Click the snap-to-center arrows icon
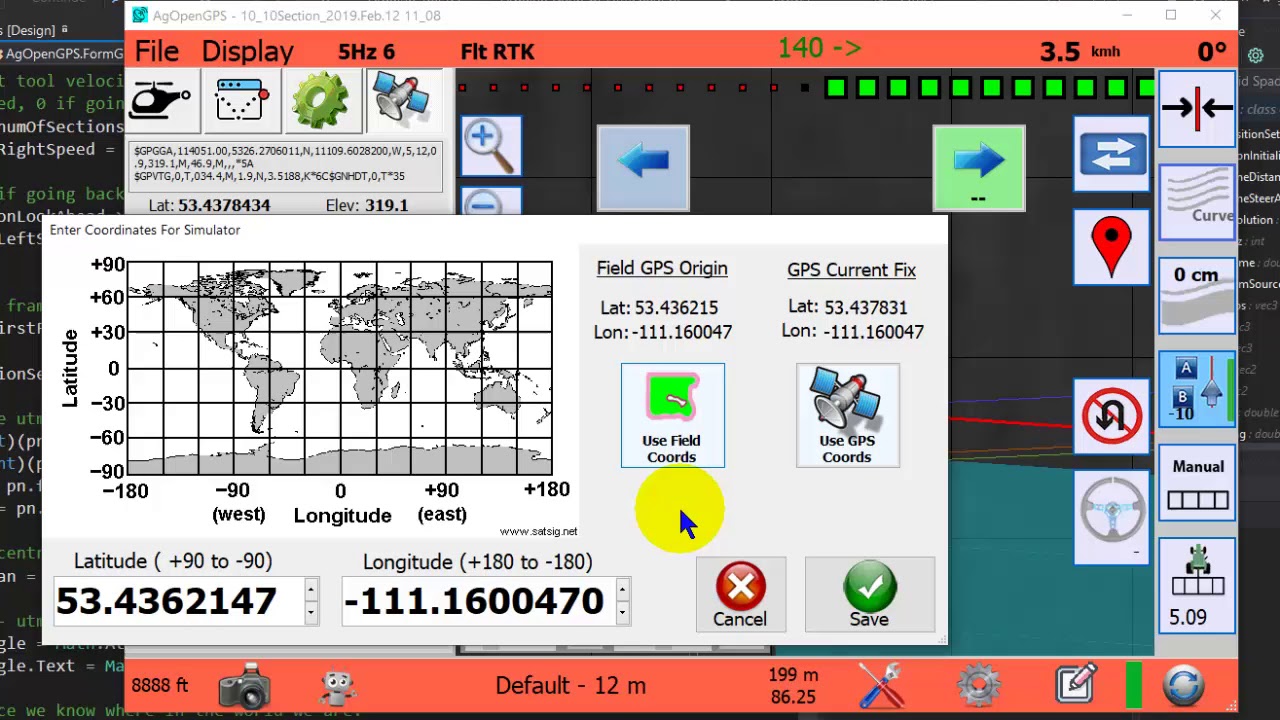1280x720 pixels. tap(1197, 108)
